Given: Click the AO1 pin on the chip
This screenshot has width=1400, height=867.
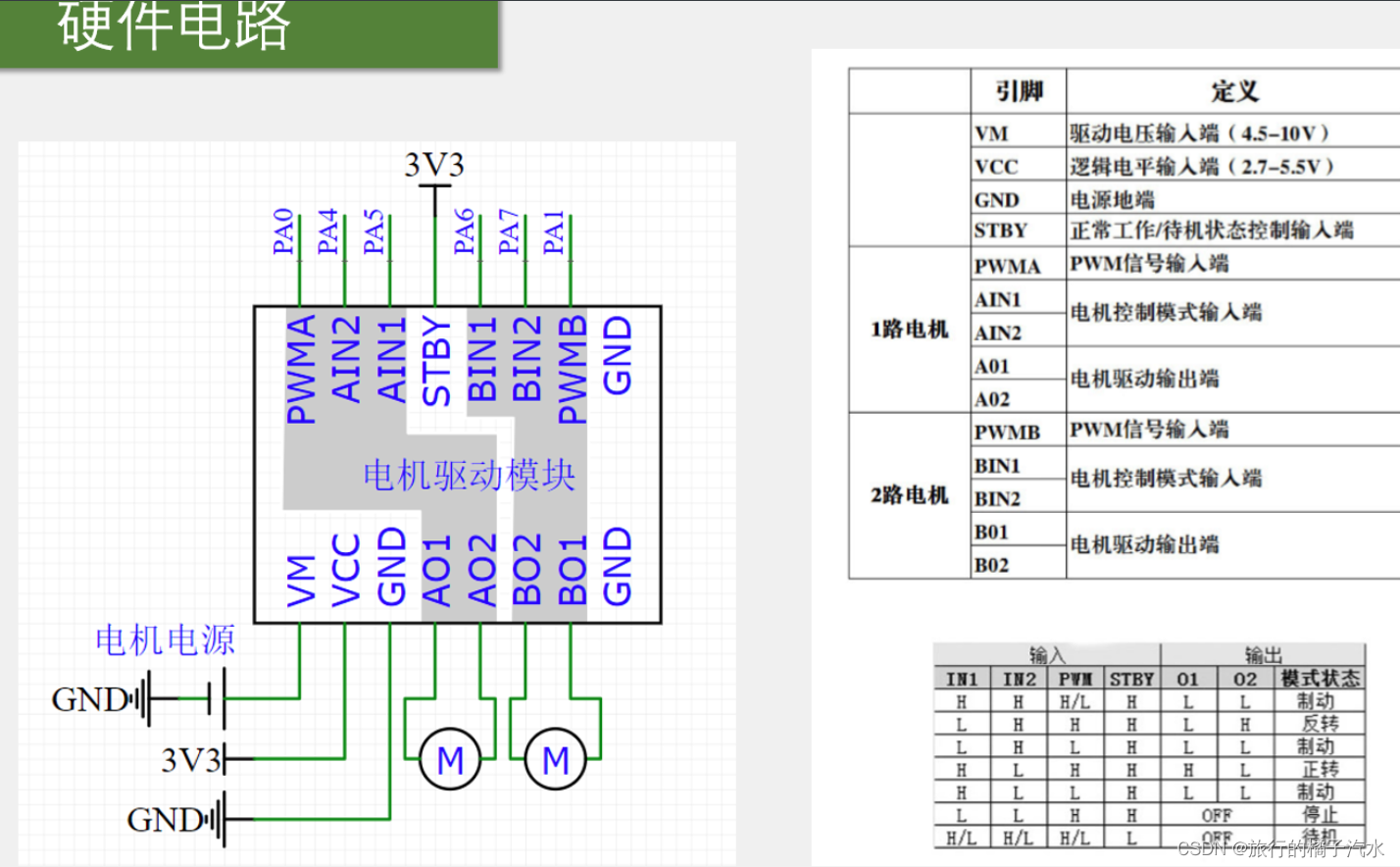Looking at the screenshot, I should coord(435,570).
